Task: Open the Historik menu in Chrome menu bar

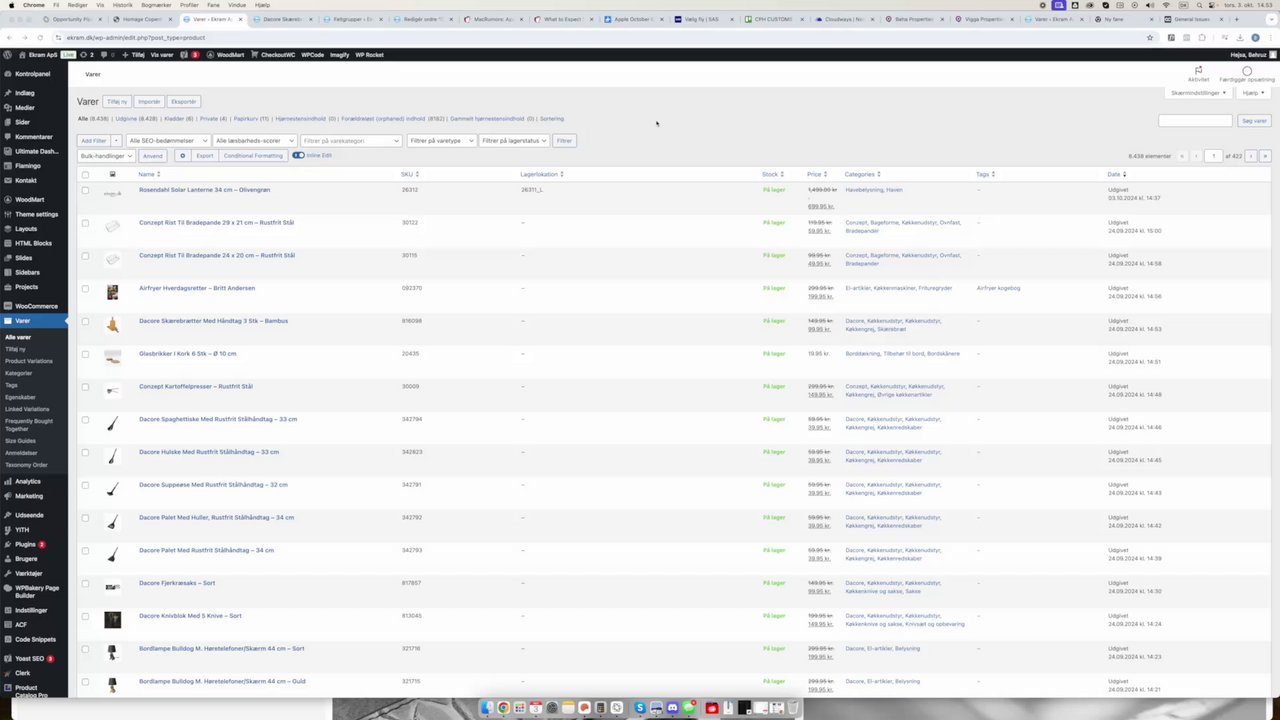Action: pyautogui.click(x=122, y=5)
